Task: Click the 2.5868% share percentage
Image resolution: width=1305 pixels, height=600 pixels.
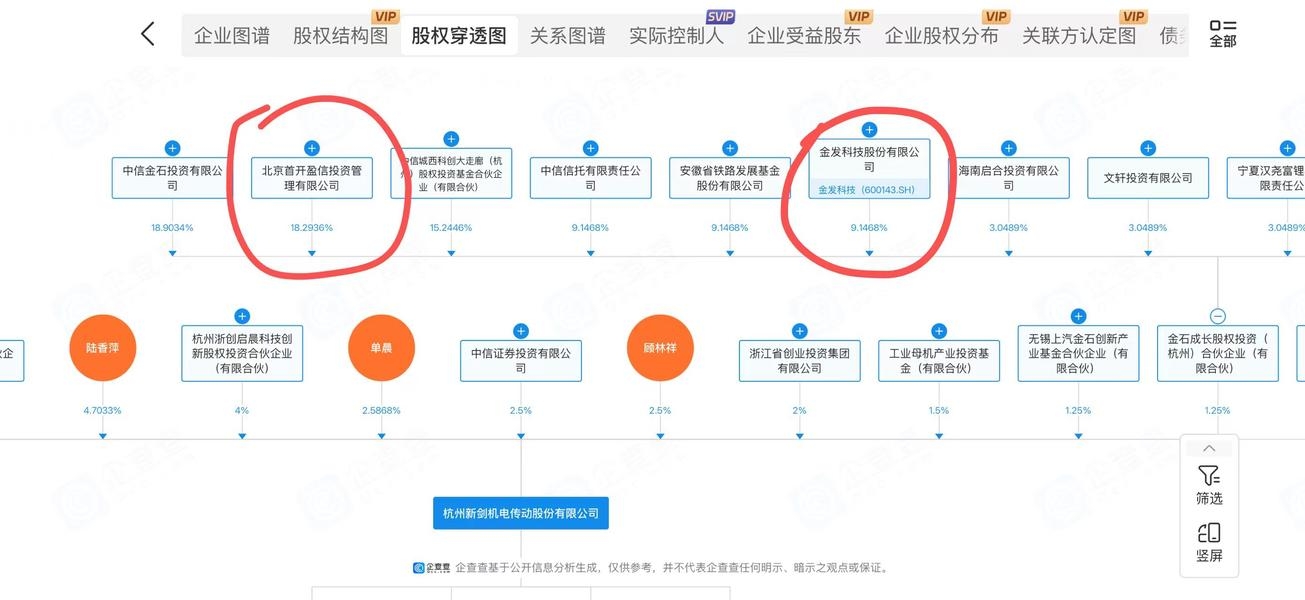Action: click(x=381, y=411)
